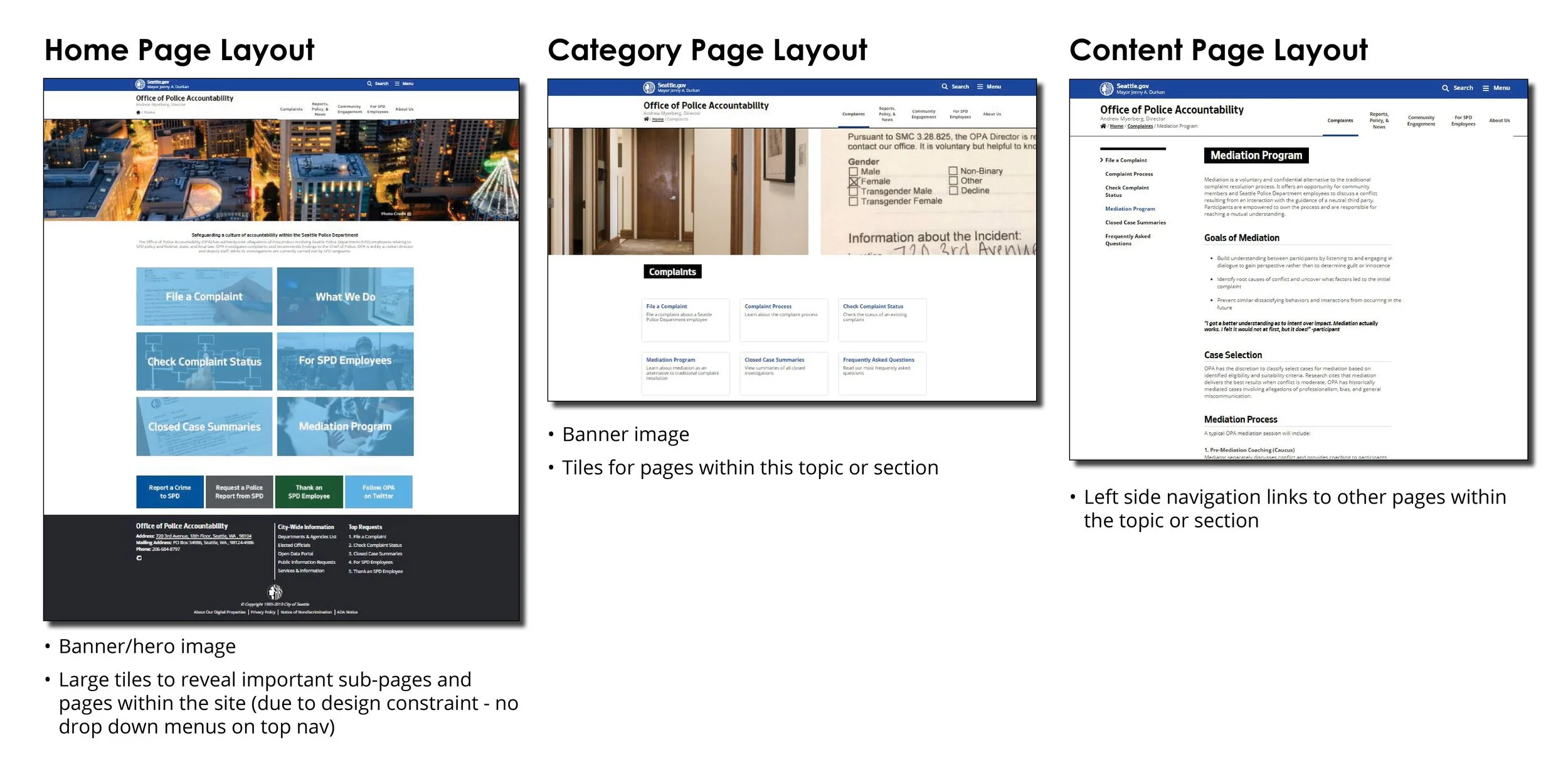Open Closed Case Summaries in left side navigation
Viewport: 1568px width, 762px height.
(x=1135, y=223)
